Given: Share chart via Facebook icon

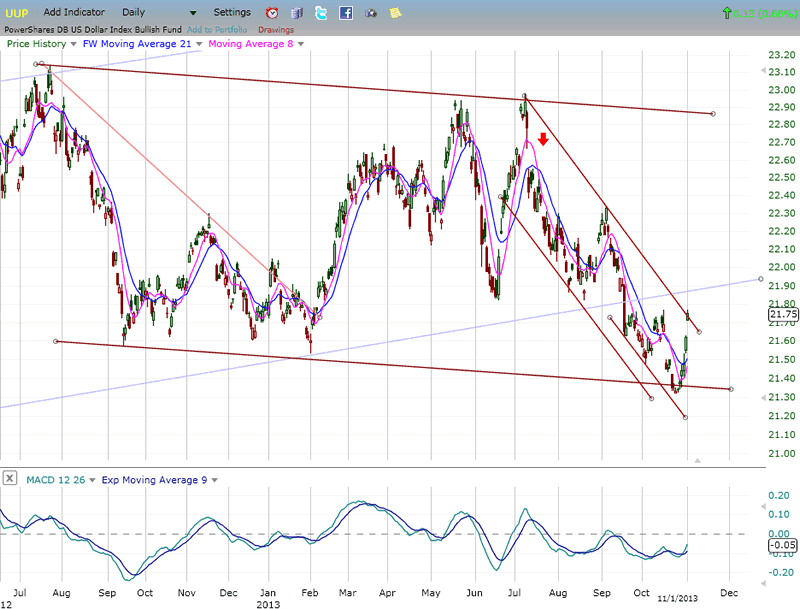Looking at the screenshot, I should (346, 13).
